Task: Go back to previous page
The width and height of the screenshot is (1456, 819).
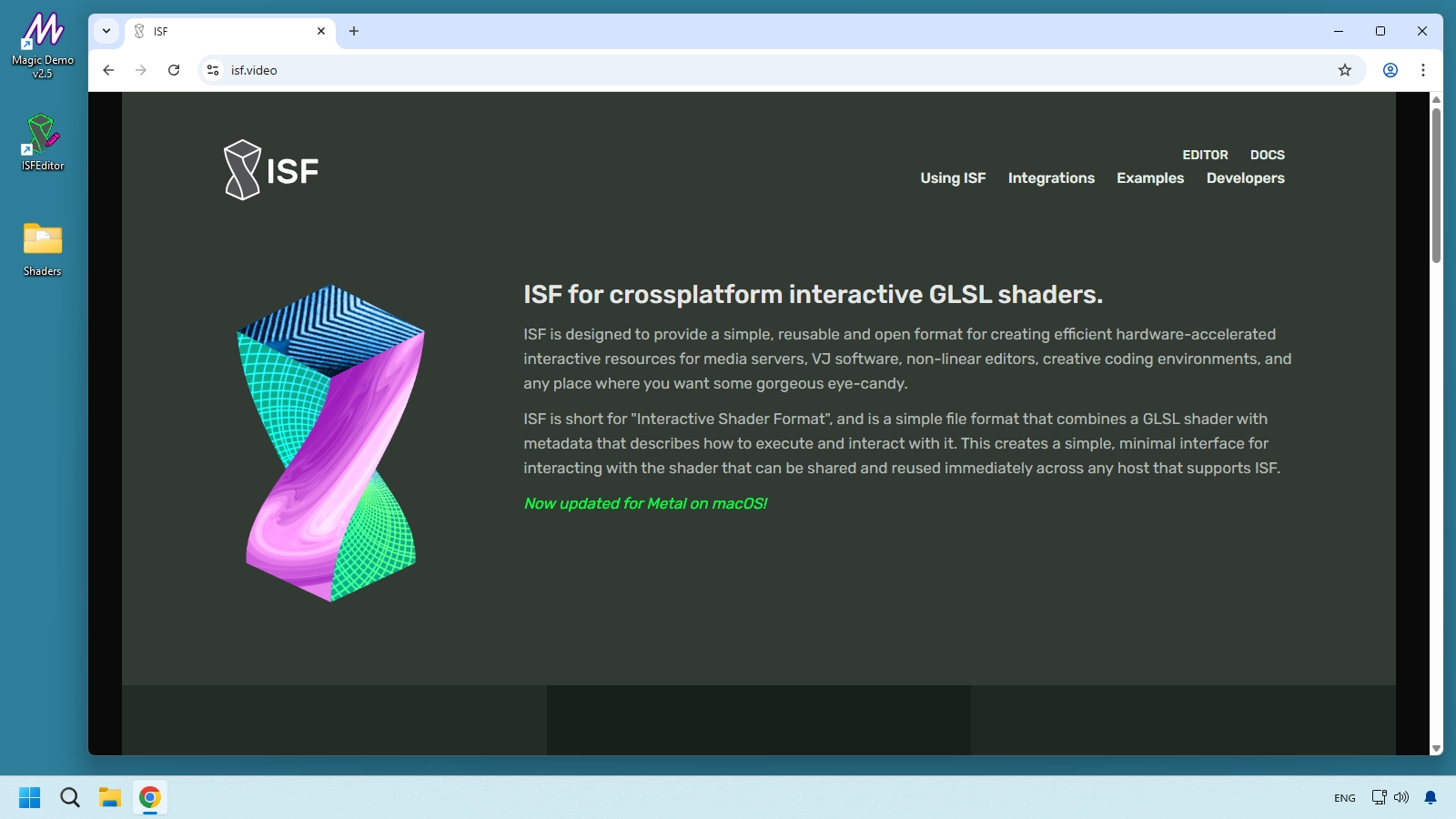Action: pos(108,70)
